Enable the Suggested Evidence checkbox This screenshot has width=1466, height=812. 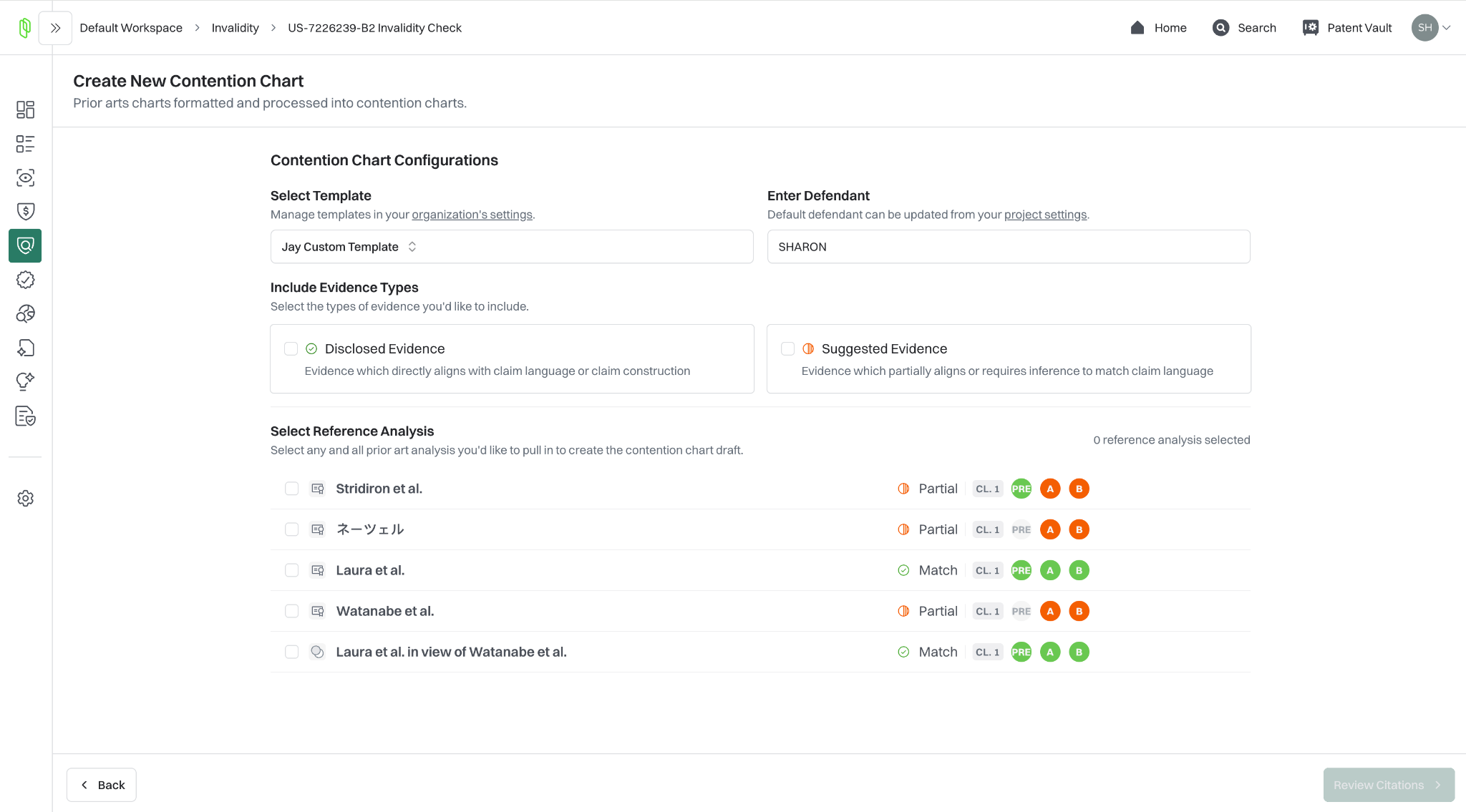(x=787, y=348)
